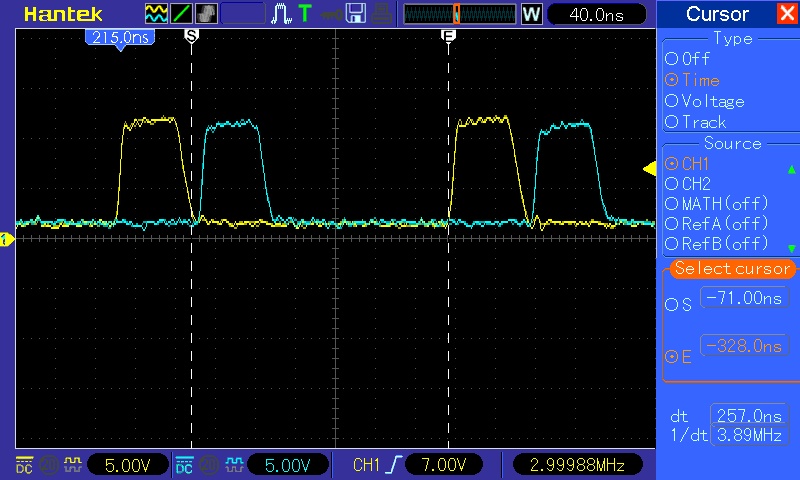
Task: Click the 40.0ns timebase readout
Action: (596, 14)
